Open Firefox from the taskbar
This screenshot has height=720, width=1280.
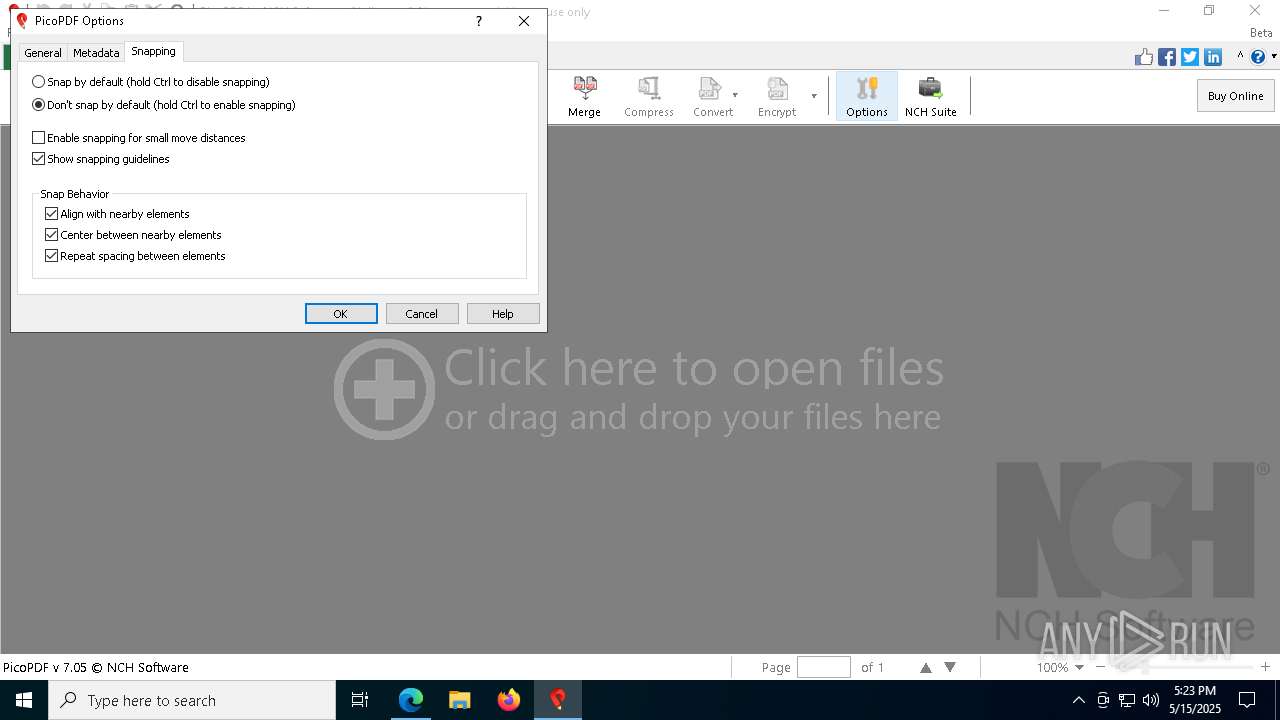pos(509,700)
